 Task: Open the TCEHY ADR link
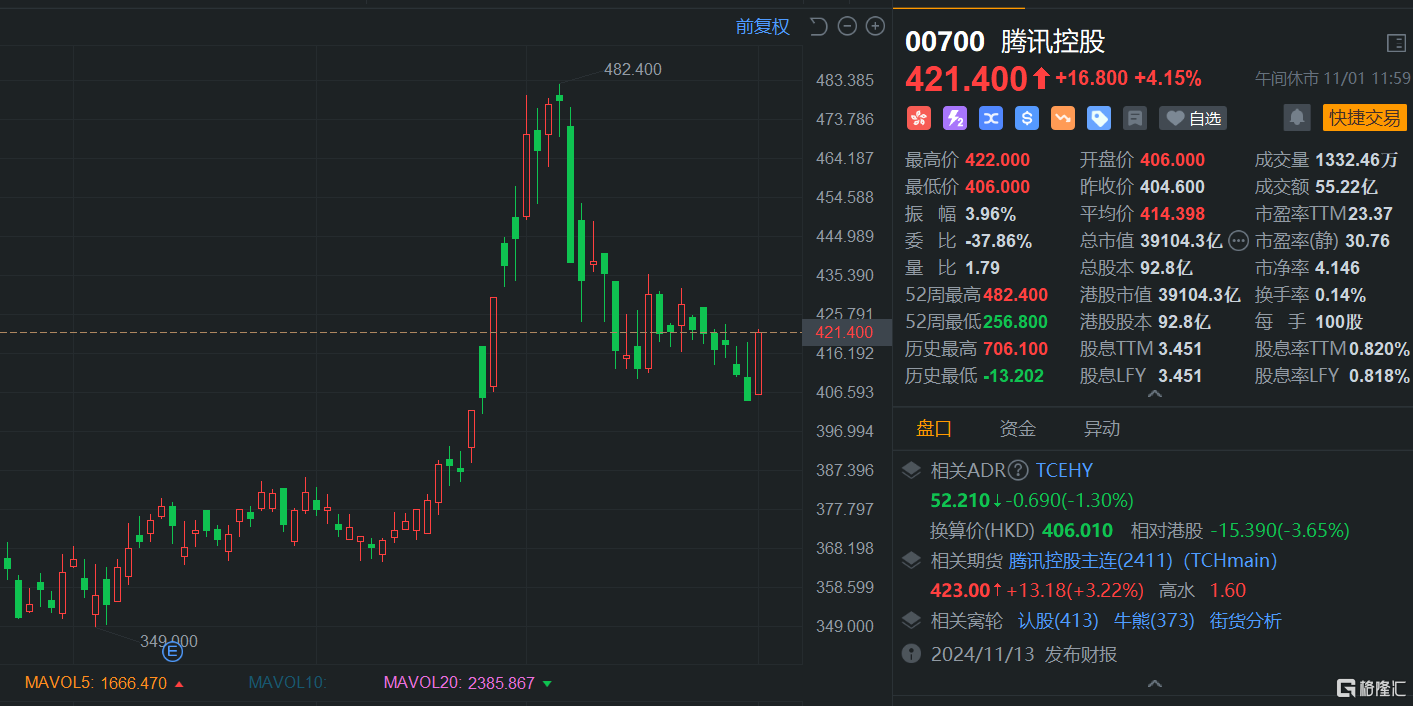click(x=1064, y=470)
